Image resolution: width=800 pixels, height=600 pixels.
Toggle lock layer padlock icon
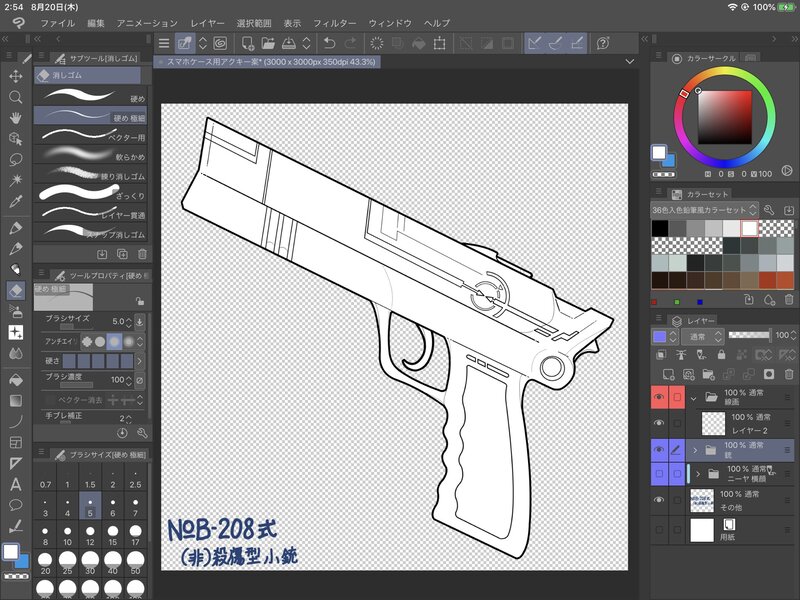pos(721,354)
